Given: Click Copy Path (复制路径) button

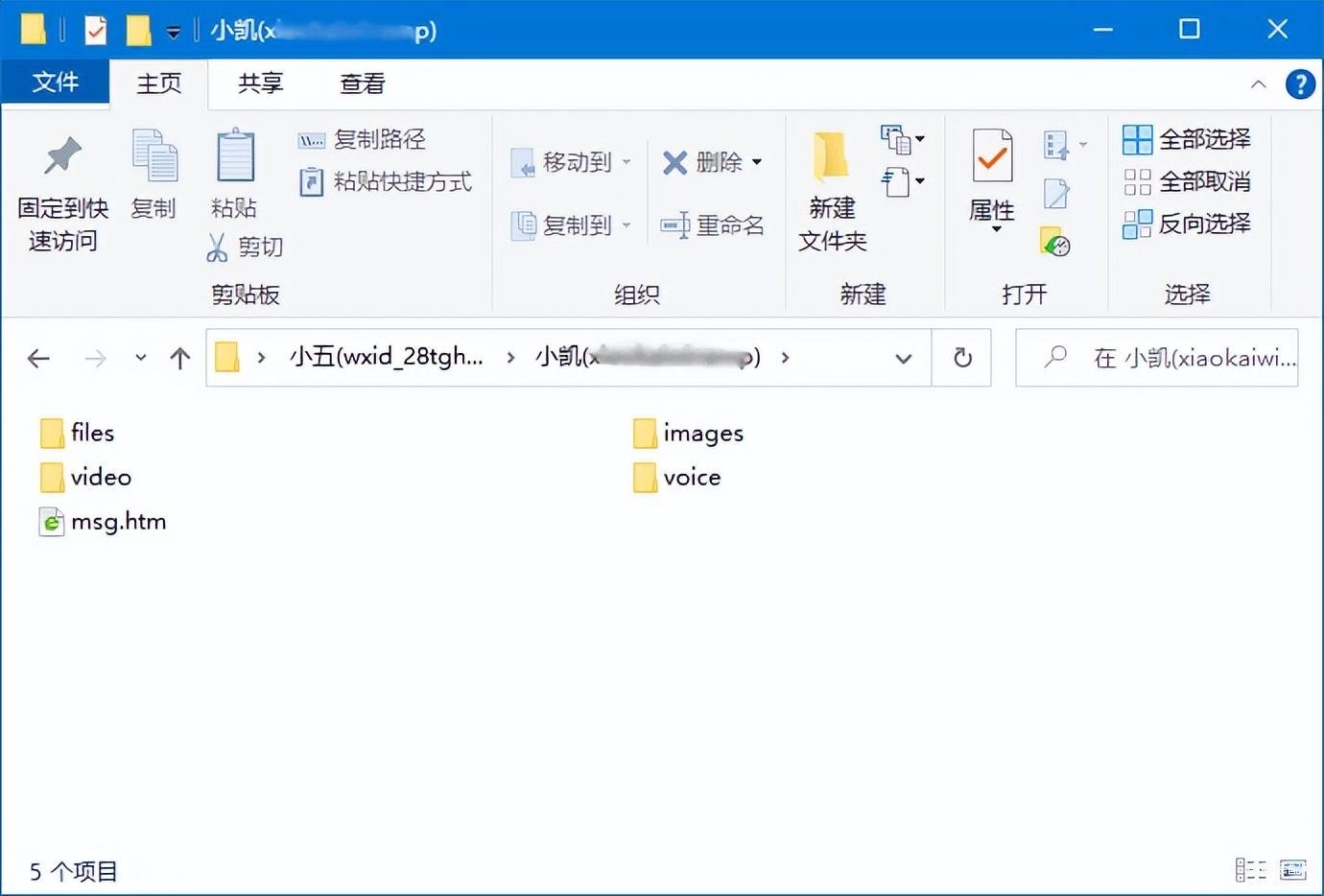Looking at the screenshot, I should point(363,140).
